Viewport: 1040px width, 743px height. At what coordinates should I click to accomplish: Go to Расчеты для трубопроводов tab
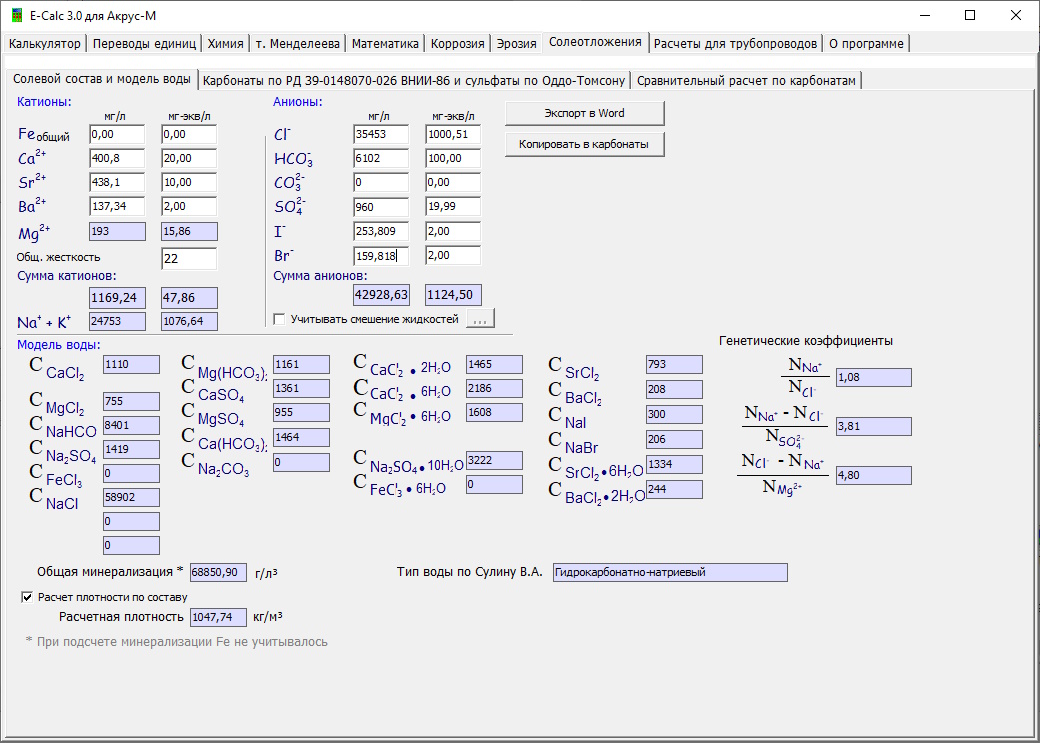735,44
